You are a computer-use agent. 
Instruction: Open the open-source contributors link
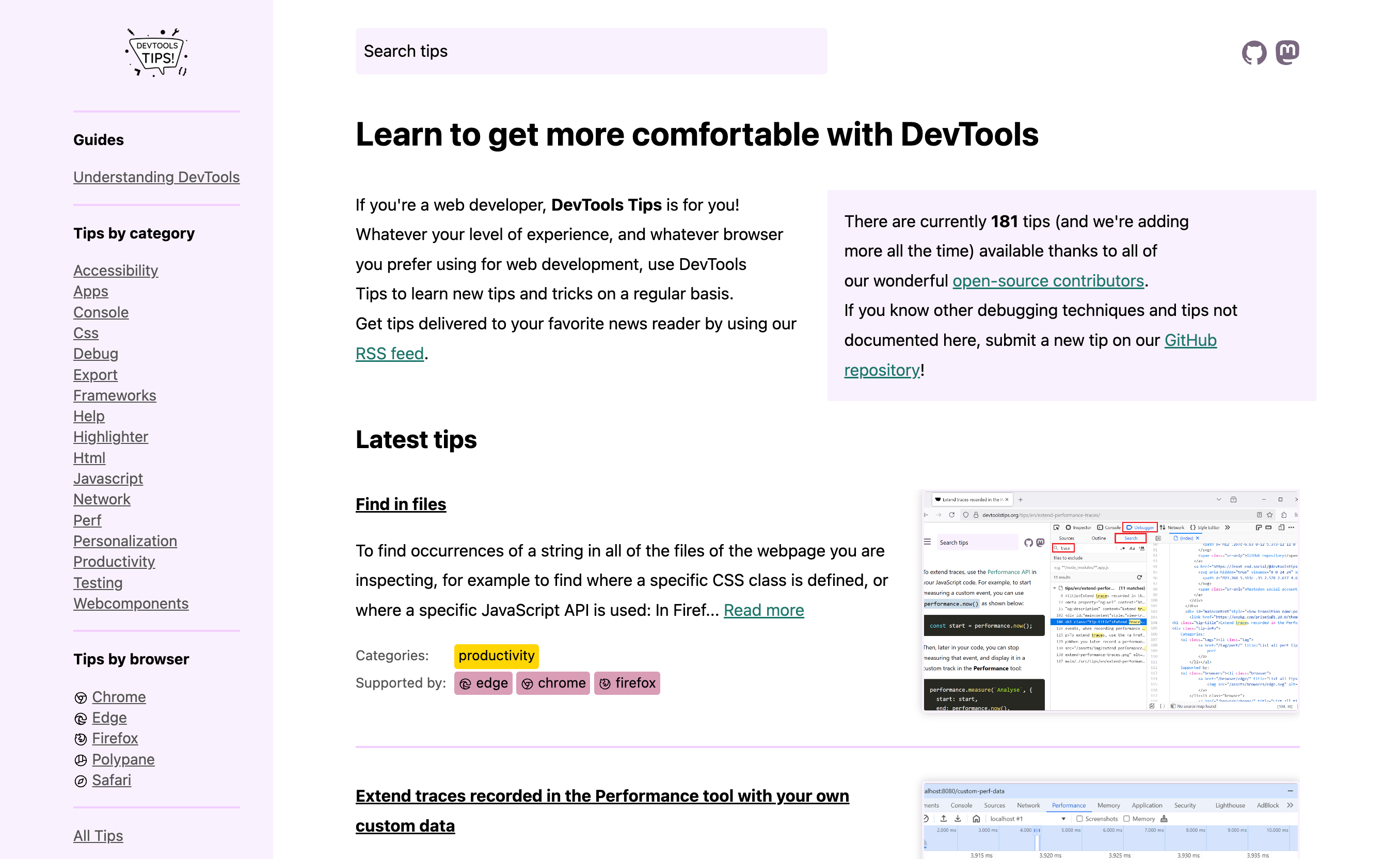click(1048, 281)
